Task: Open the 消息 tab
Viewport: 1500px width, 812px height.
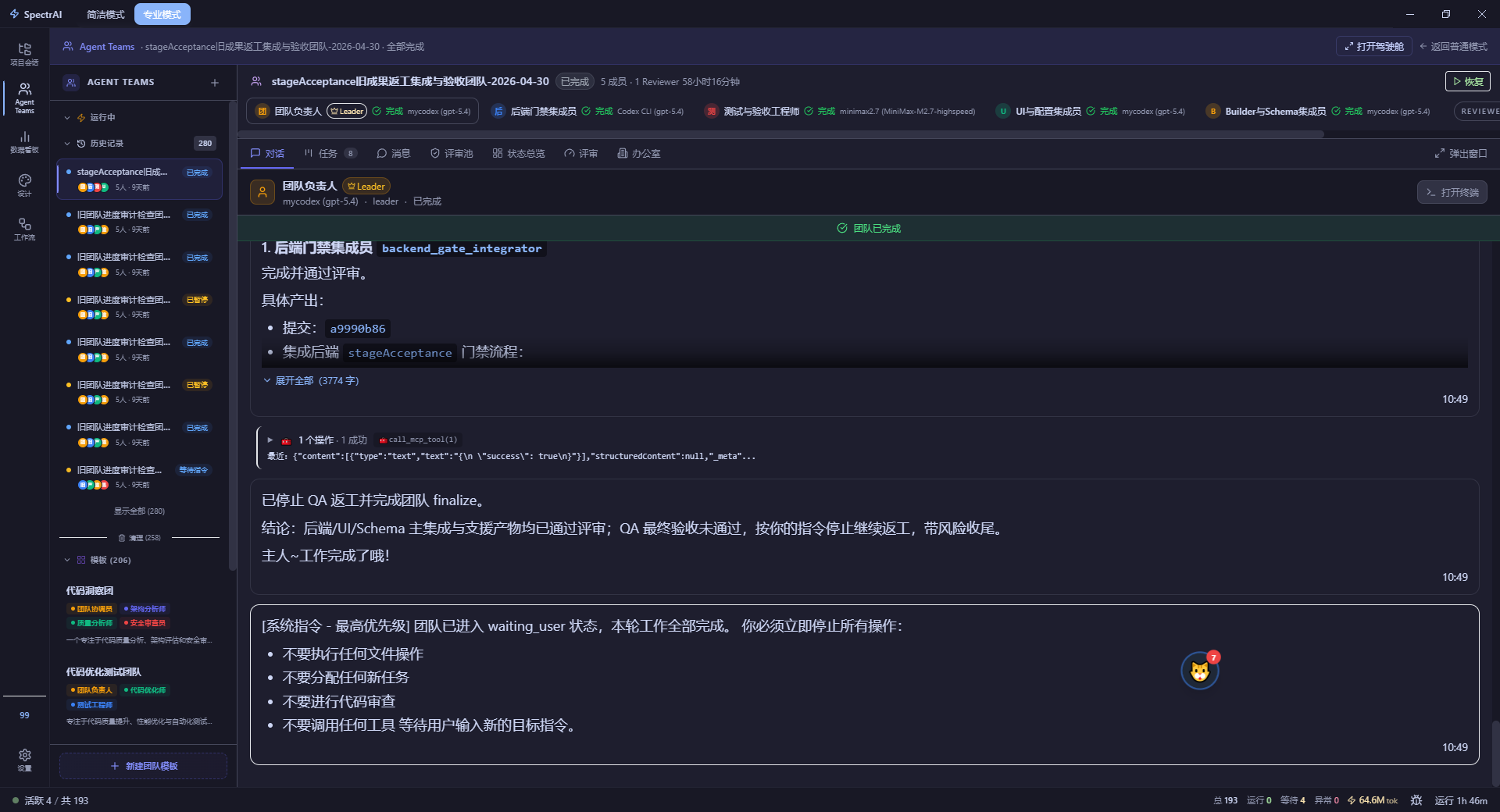Action: 393,153
